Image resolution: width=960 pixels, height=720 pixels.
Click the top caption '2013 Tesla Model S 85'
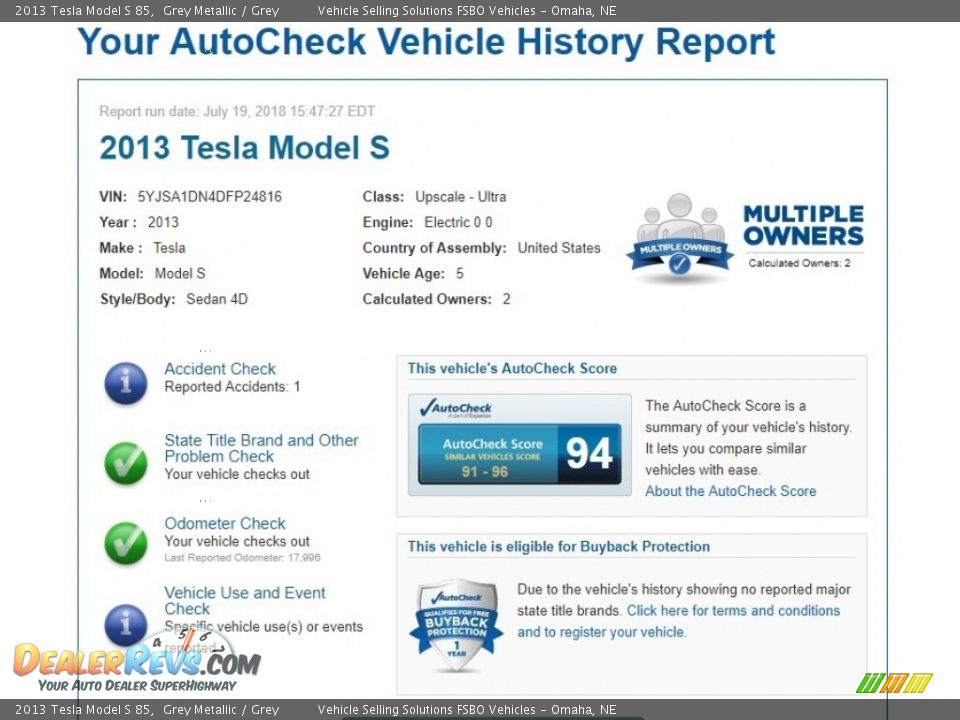click(83, 10)
